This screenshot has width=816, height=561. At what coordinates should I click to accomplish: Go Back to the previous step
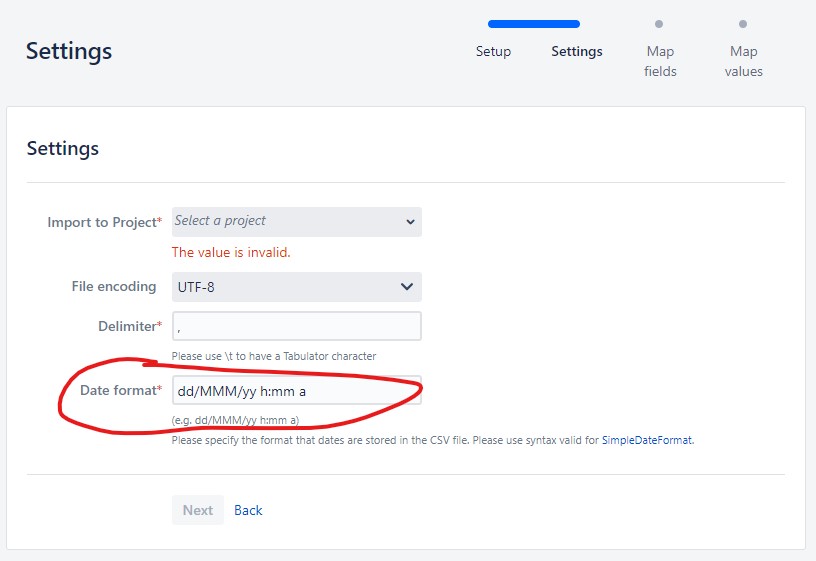click(x=248, y=511)
